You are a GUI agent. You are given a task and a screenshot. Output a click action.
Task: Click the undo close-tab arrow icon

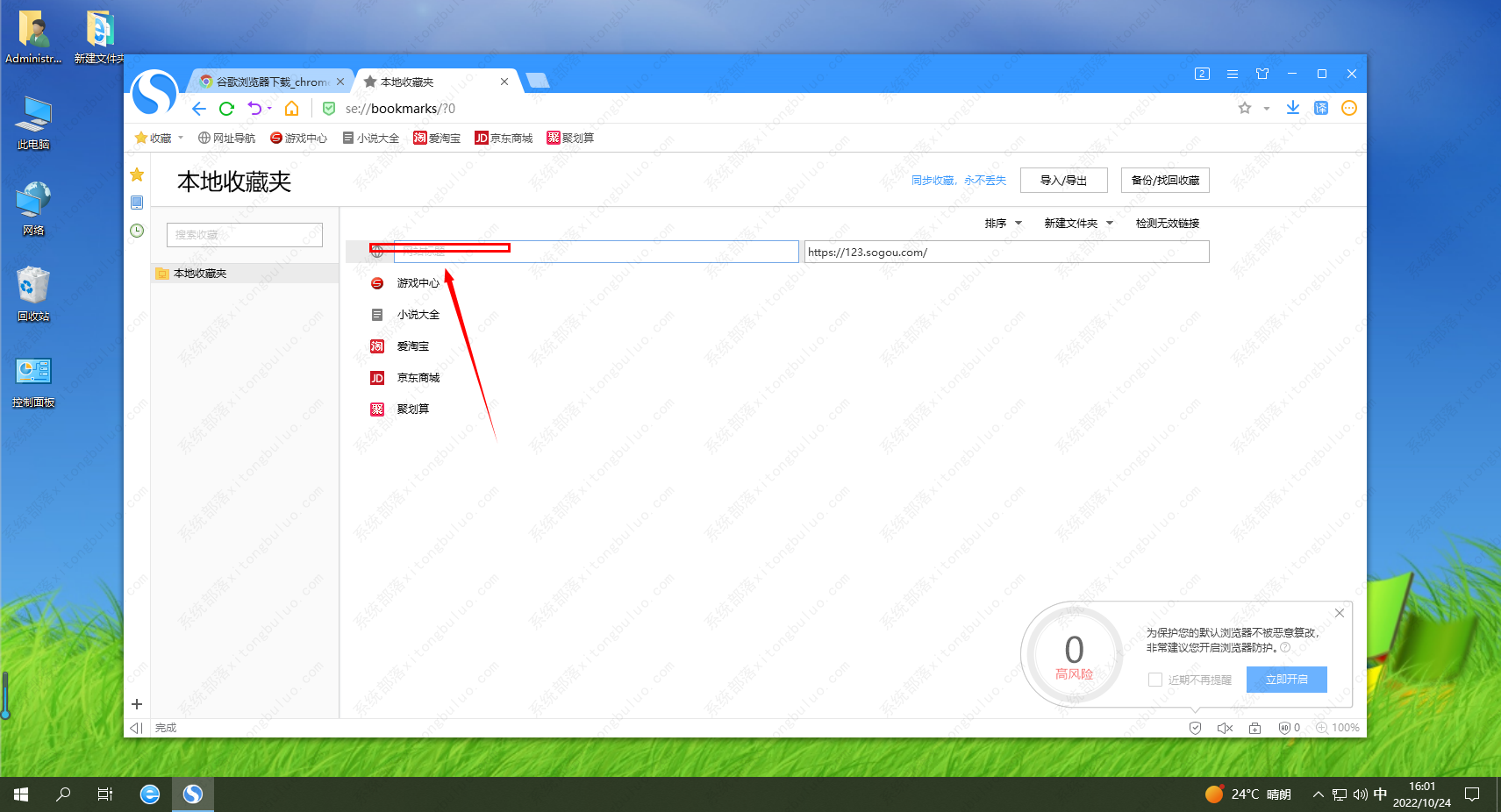click(x=254, y=109)
